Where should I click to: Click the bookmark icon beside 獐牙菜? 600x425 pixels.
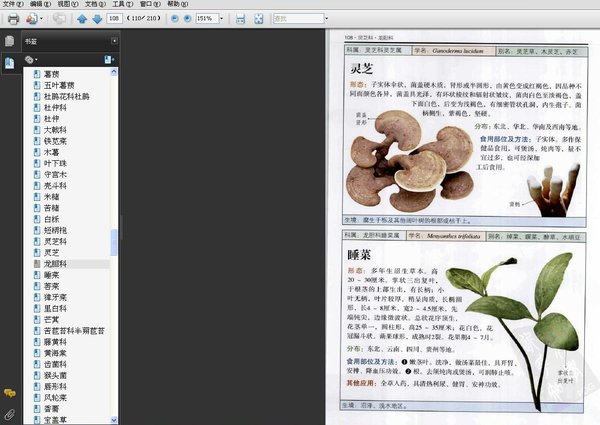37,297
